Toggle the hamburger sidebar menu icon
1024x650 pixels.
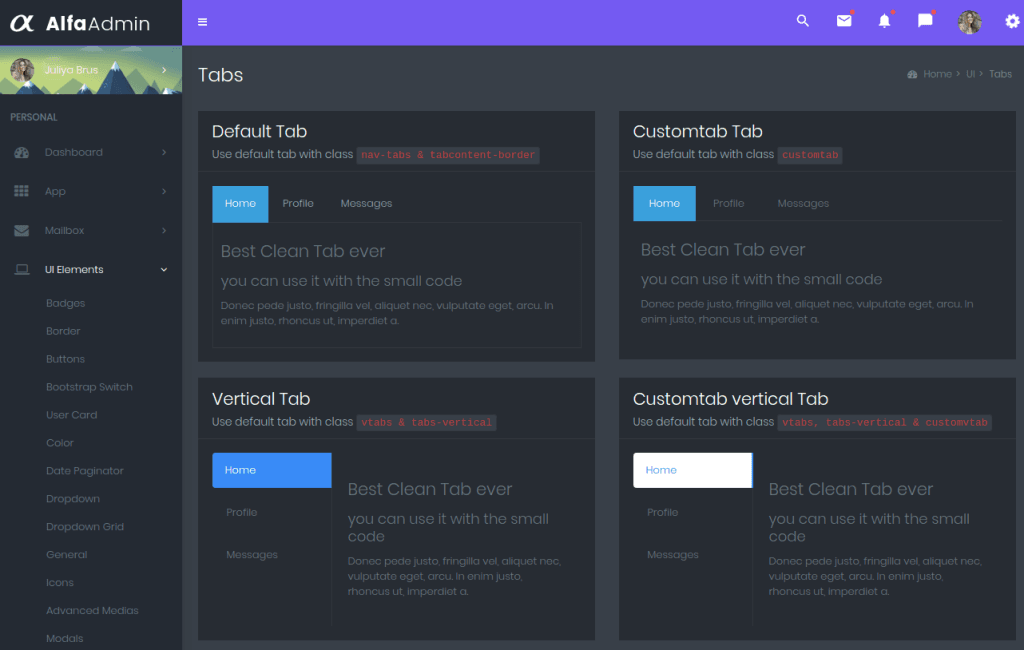(x=202, y=22)
